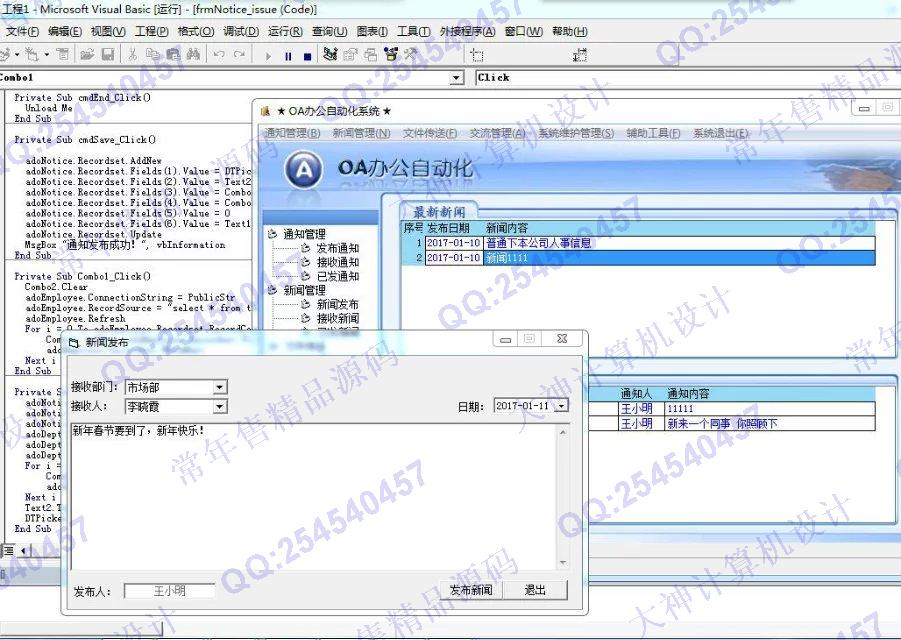Image resolution: width=901 pixels, height=640 pixels.
Task: Open the 接收人 dropdown arrow
Action: 220,407
